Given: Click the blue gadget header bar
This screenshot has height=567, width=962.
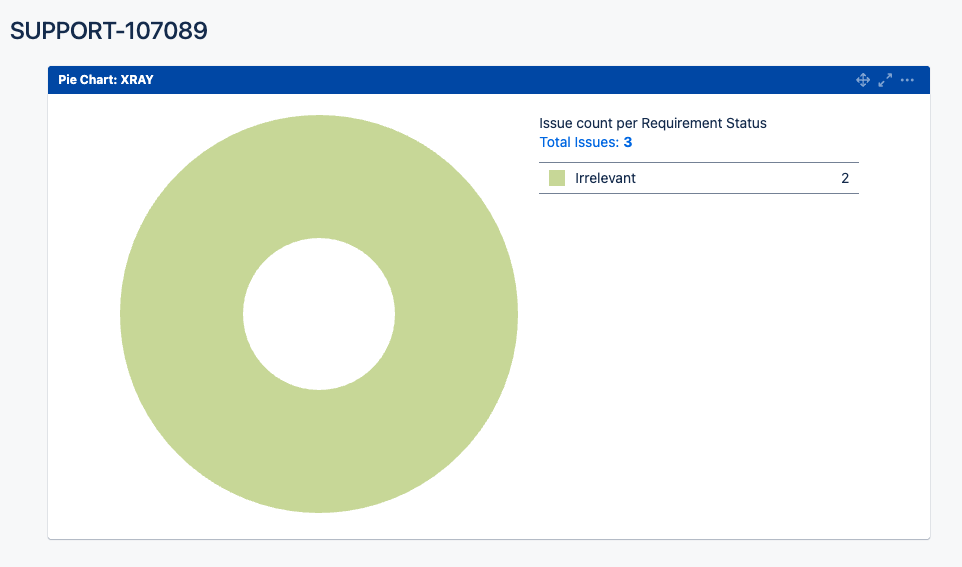Looking at the screenshot, I should 500,80.
